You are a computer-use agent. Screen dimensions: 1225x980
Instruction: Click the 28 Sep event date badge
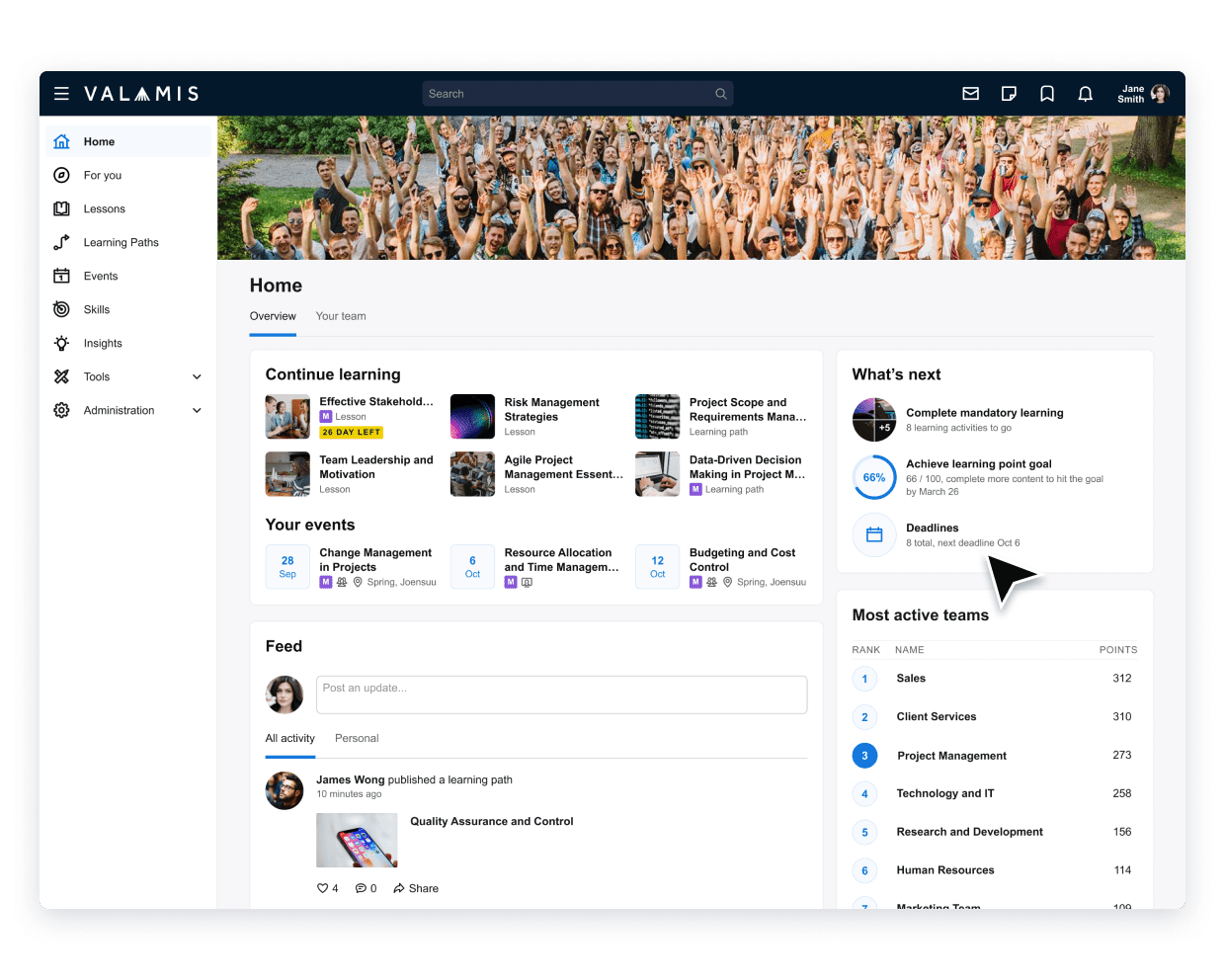[287, 567]
